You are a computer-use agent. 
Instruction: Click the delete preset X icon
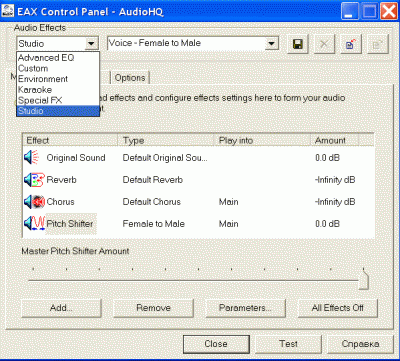point(324,44)
